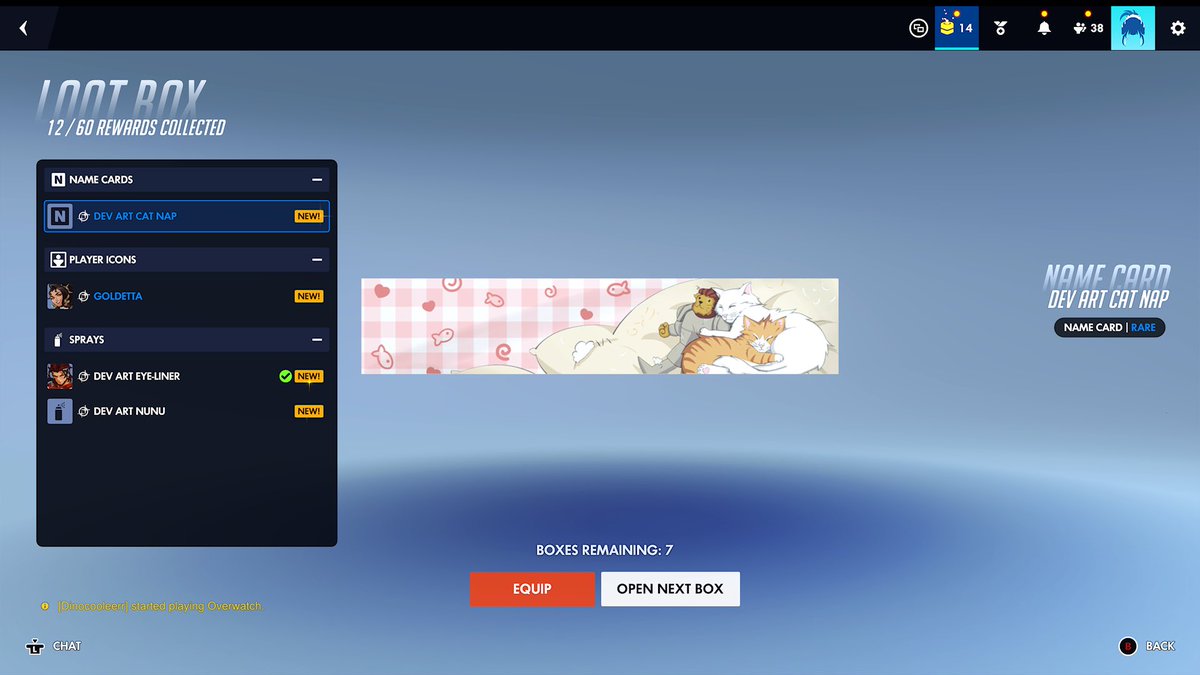Collapse the Sprays section
The width and height of the screenshot is (1200, 675).
tap(317, 340)
